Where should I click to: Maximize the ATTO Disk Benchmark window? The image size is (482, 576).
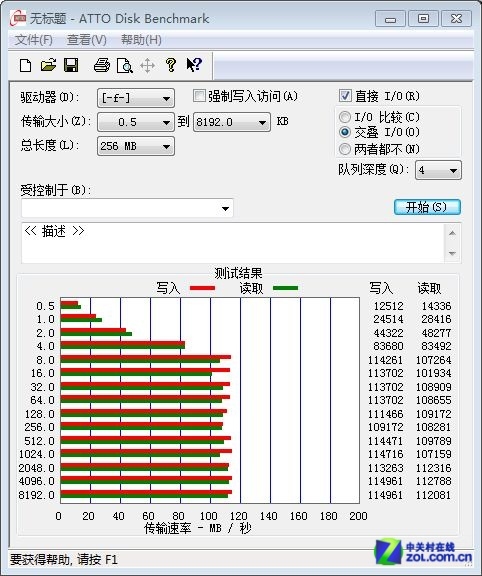(423, 19)
